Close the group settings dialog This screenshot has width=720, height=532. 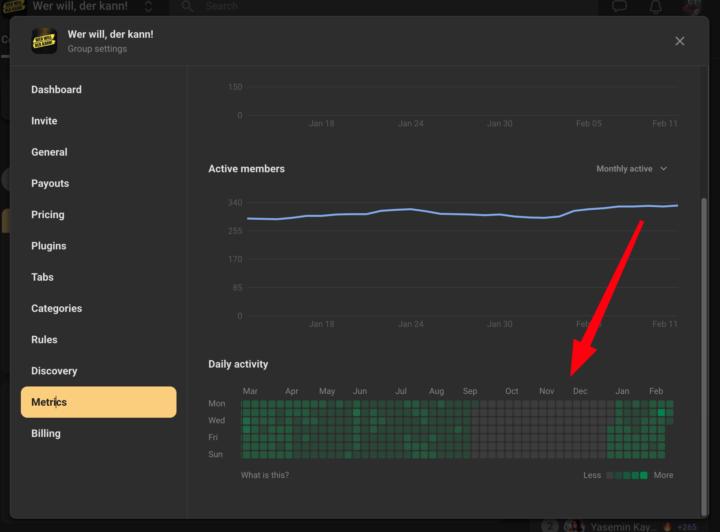click(x=680, y=41)
